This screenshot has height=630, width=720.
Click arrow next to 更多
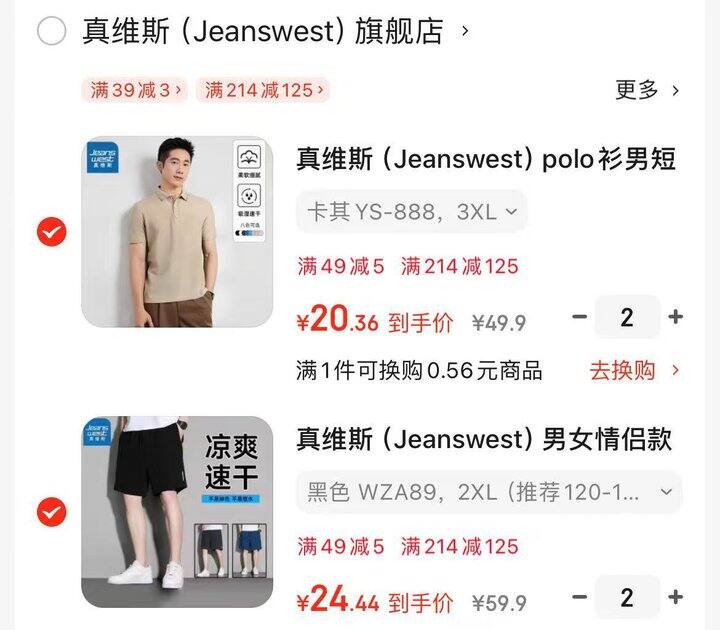click(675, 90)
